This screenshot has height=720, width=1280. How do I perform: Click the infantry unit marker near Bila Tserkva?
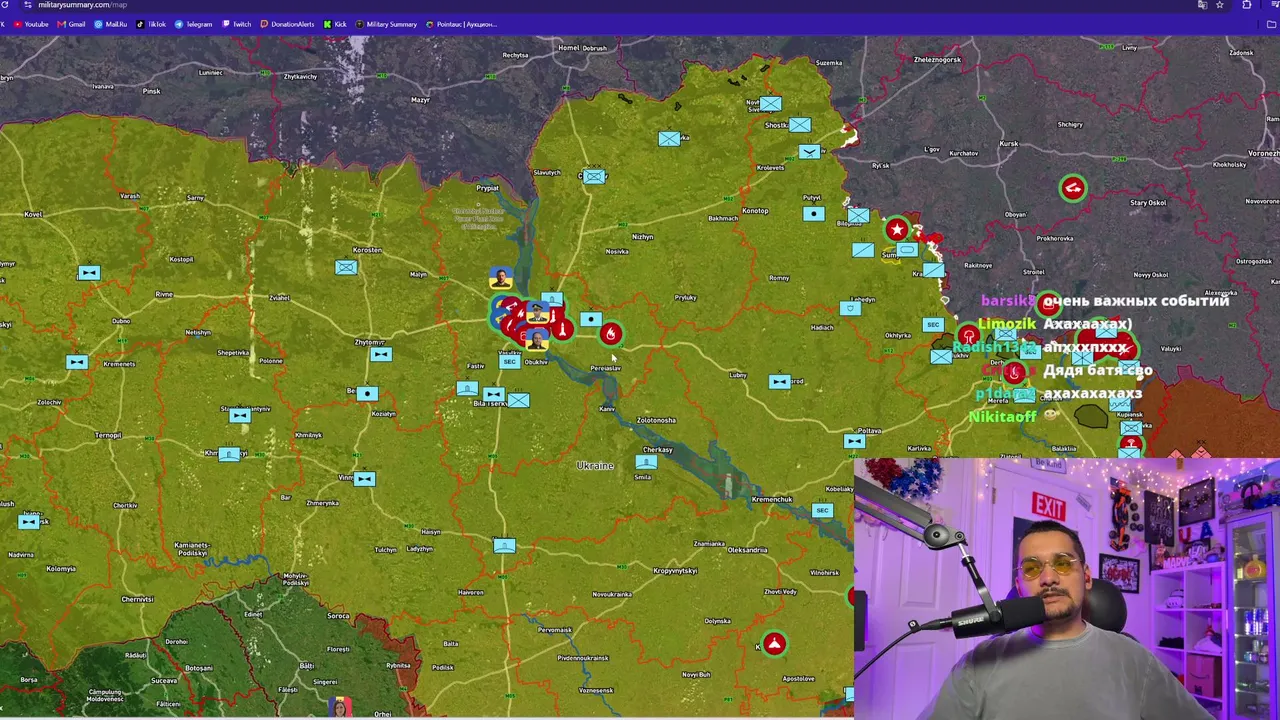(x=517, y=400)
